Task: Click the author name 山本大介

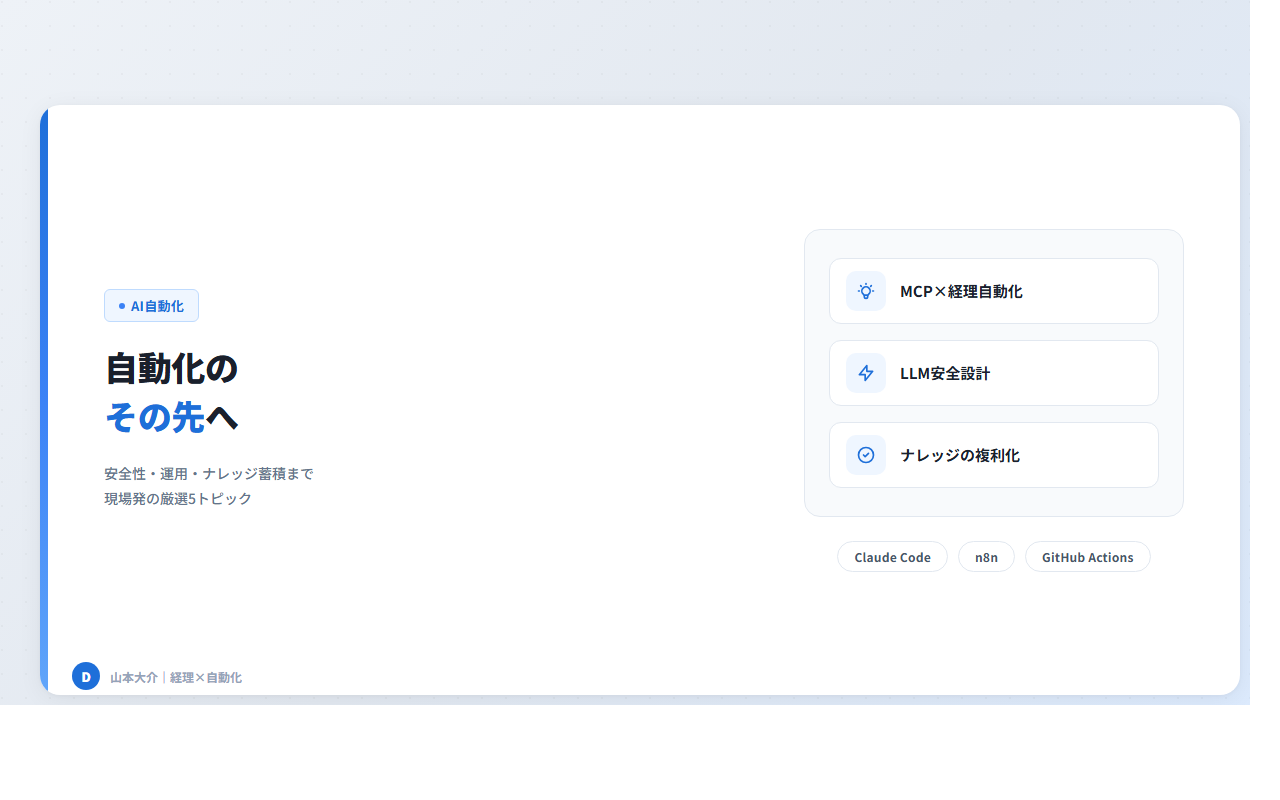Action: [x=132, y=677]
